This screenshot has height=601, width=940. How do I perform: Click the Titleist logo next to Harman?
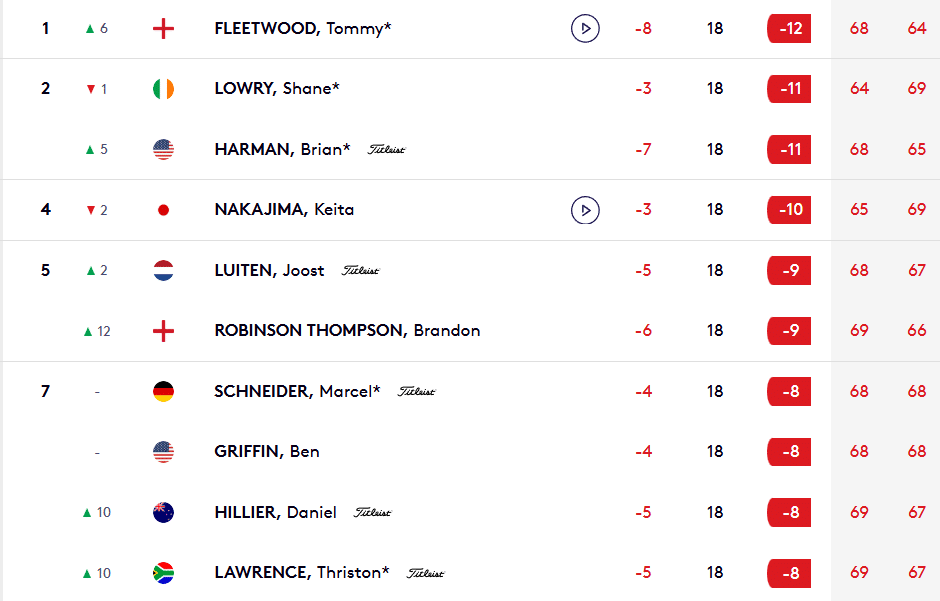(386, 150)
